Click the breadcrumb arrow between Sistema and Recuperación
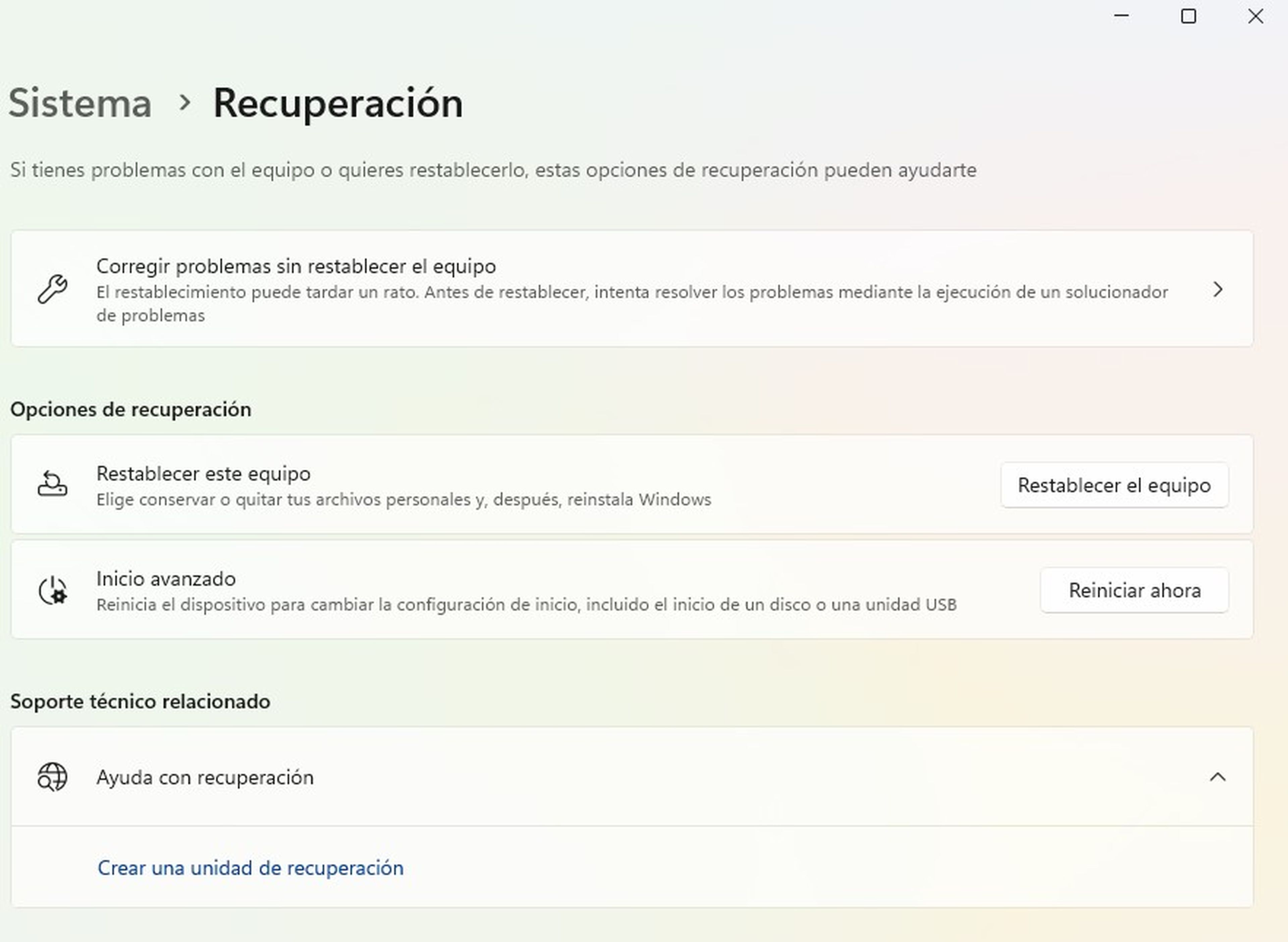Screen dimensions: 1288x942 (184, 103)
